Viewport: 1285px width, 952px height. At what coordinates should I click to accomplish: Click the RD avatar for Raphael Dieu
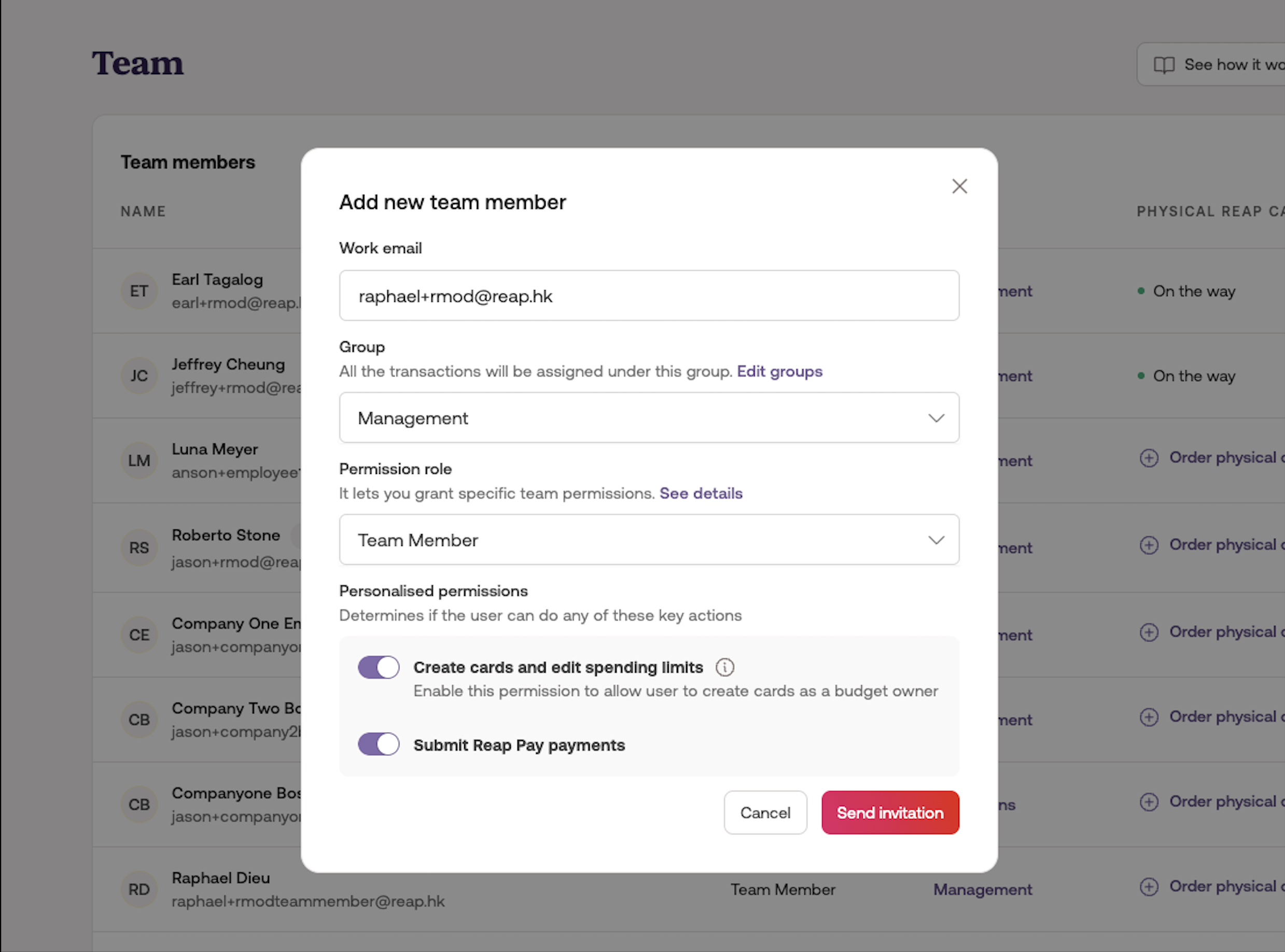tap(139, 889)
